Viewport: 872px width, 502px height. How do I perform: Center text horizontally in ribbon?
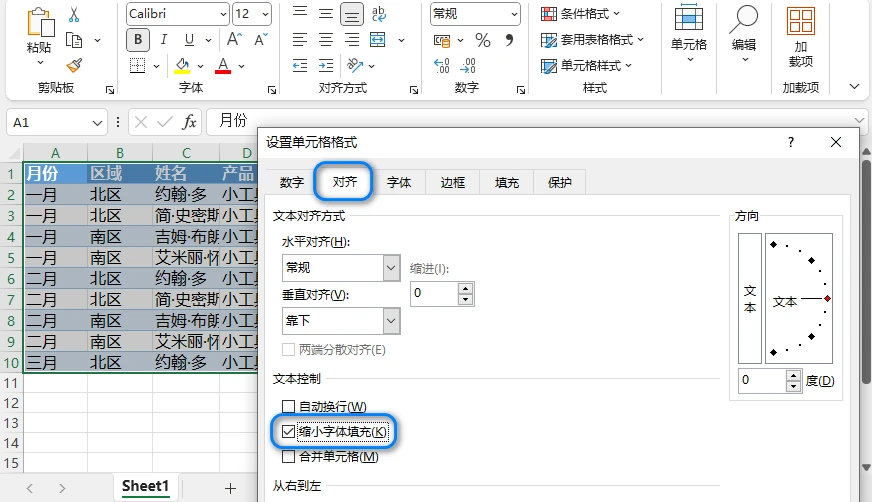pyautogui.click(x=326, y=39)
